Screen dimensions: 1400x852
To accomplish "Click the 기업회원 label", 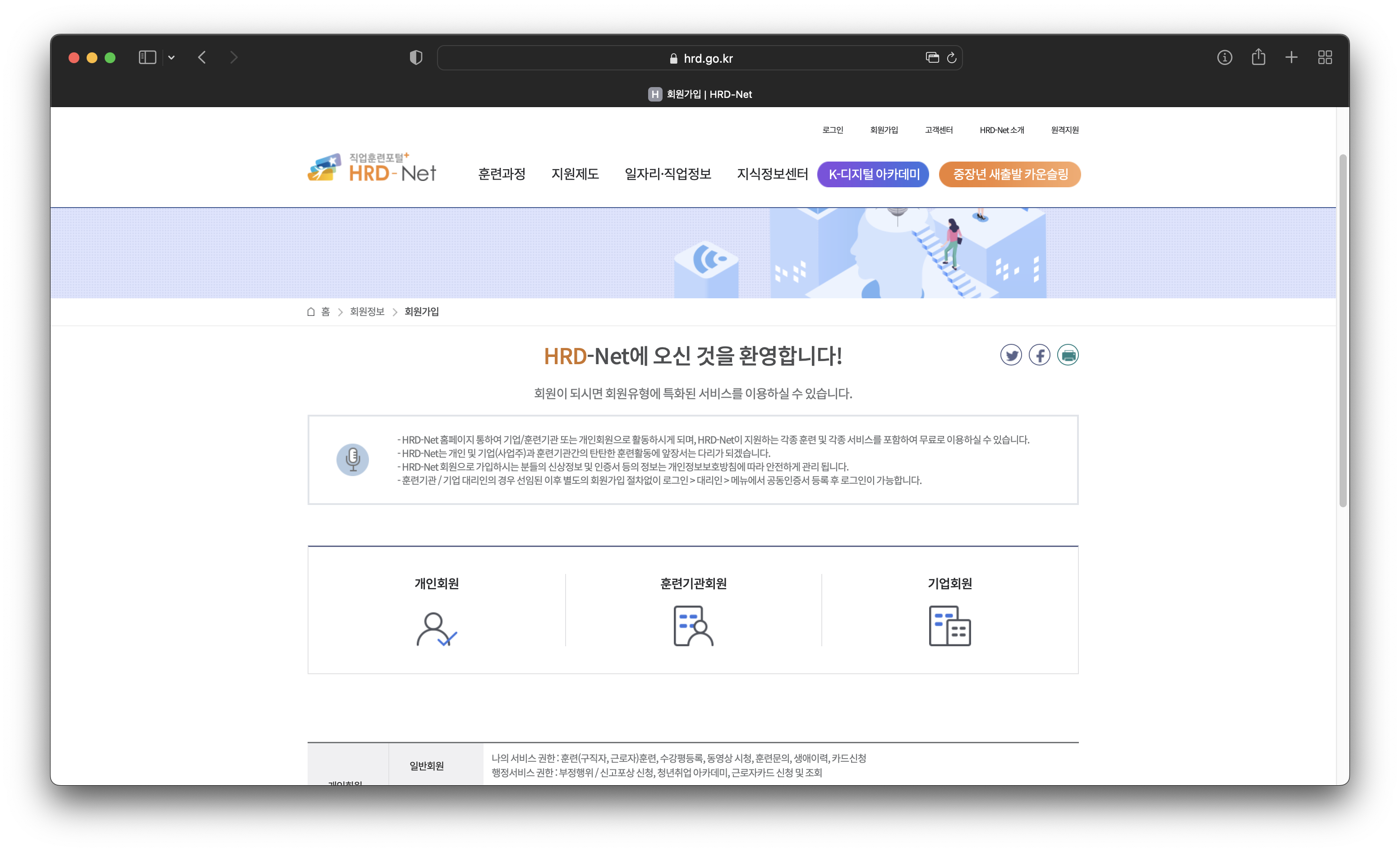I will (949, 583).
